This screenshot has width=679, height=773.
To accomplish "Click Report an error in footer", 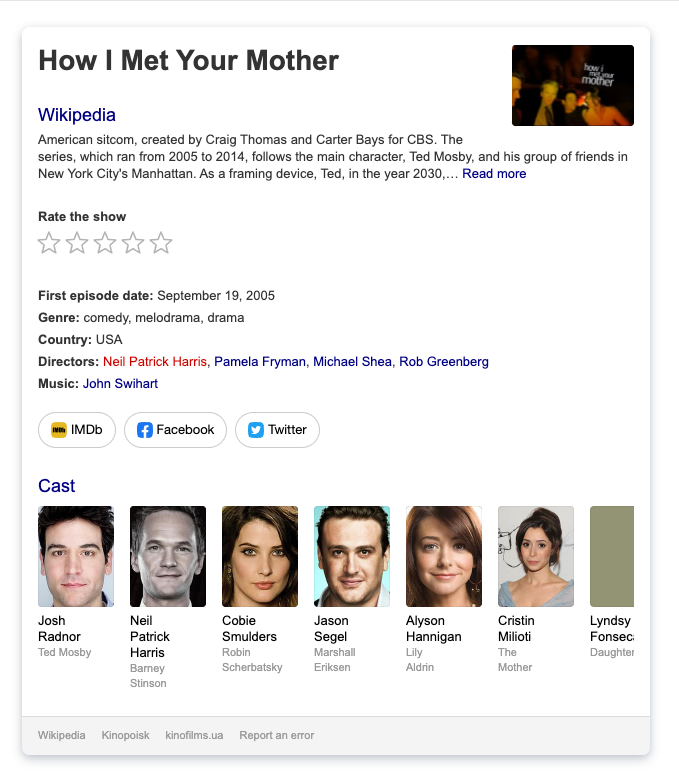I will click(x=277, y=735).
